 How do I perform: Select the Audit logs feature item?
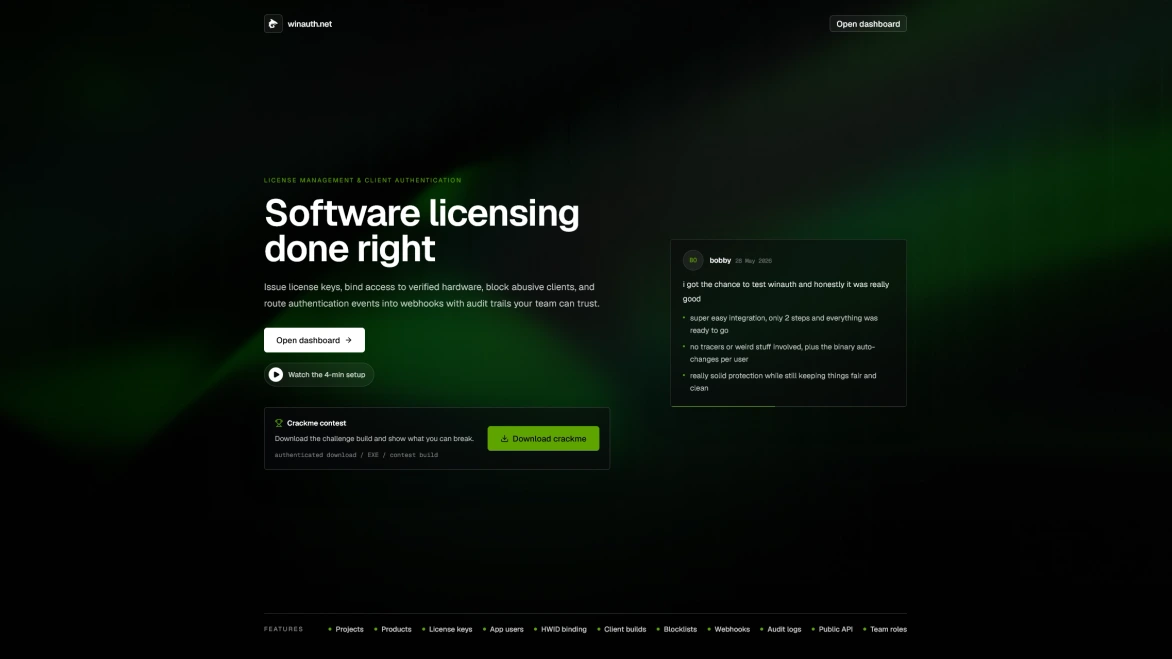click(780, 629)
